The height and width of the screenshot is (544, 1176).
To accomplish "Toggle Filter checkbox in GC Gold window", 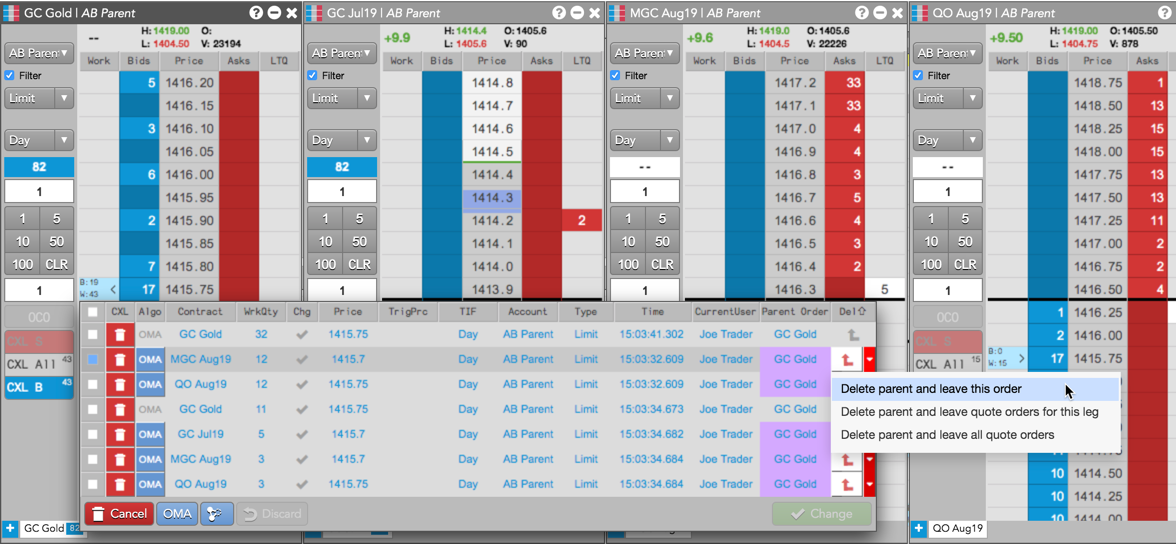I will [x=10, y=75].
